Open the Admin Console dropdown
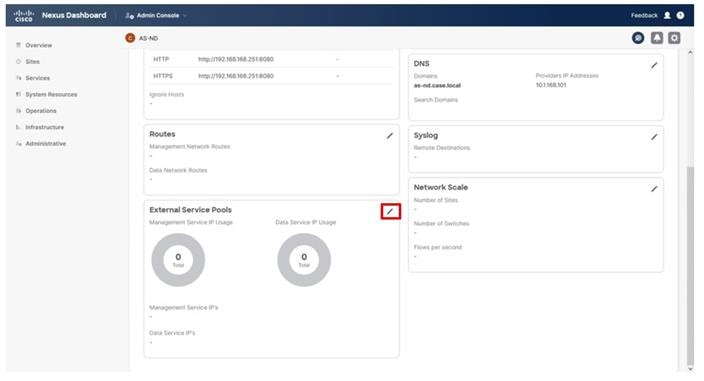Screen dimensions: 704x381 156,15
